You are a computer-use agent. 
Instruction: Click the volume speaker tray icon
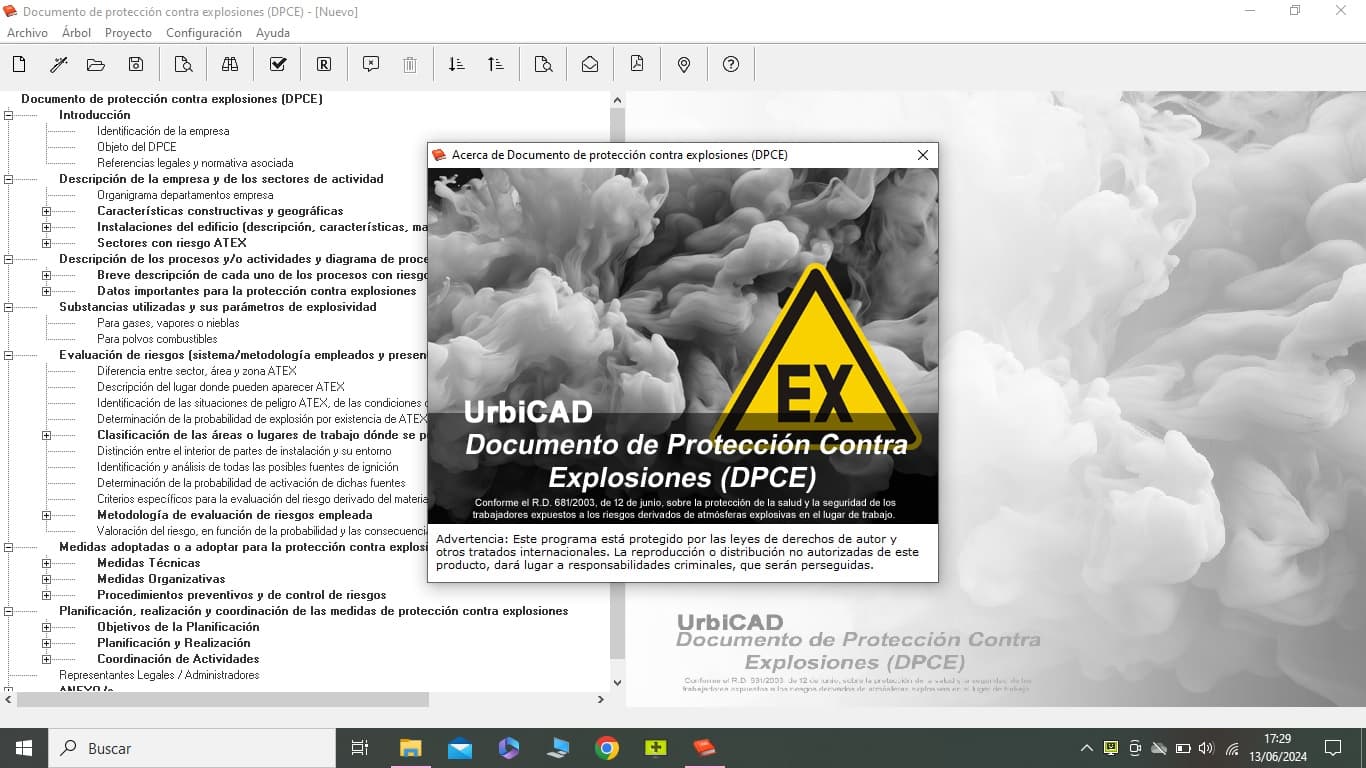click(1206, 748)
